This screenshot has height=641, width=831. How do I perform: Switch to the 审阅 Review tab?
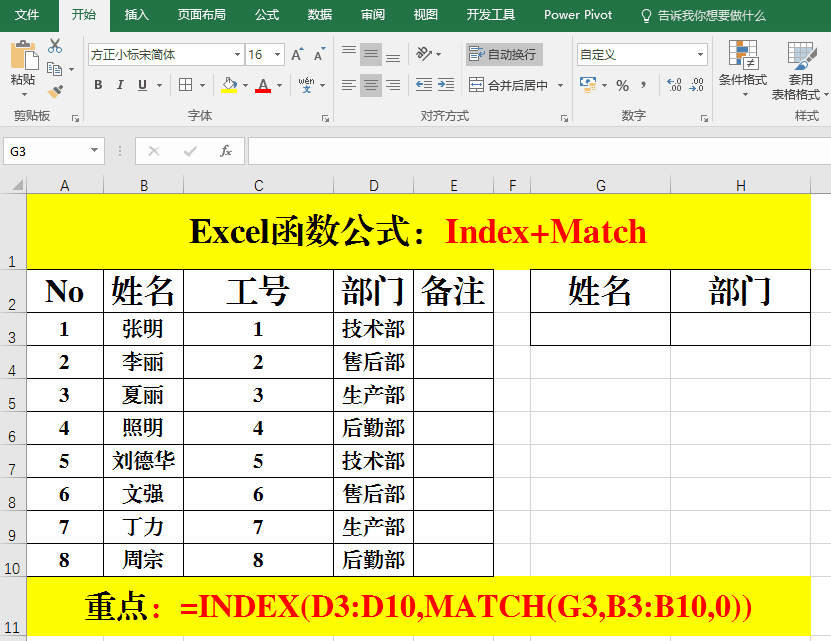(x=373, y=15)
